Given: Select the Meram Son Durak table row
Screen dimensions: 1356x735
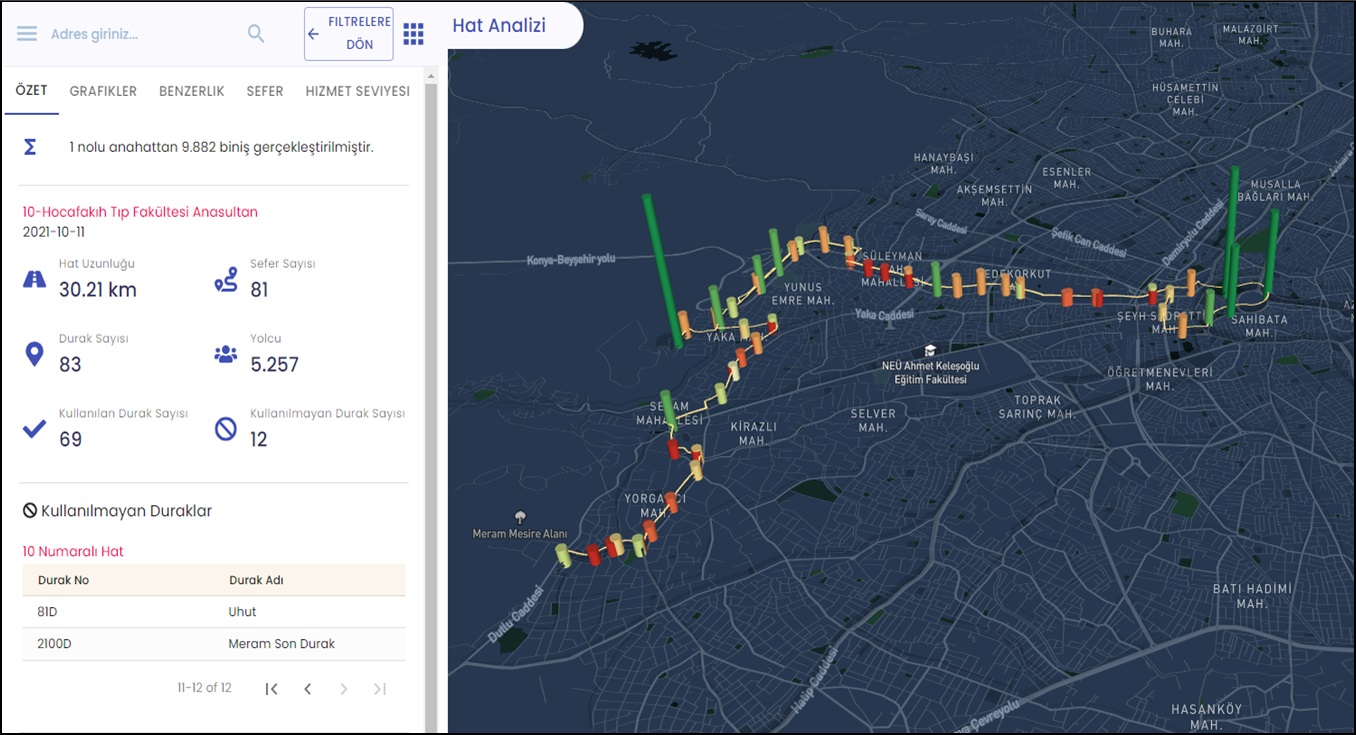Looking at the screenshot, I should 214,644.
